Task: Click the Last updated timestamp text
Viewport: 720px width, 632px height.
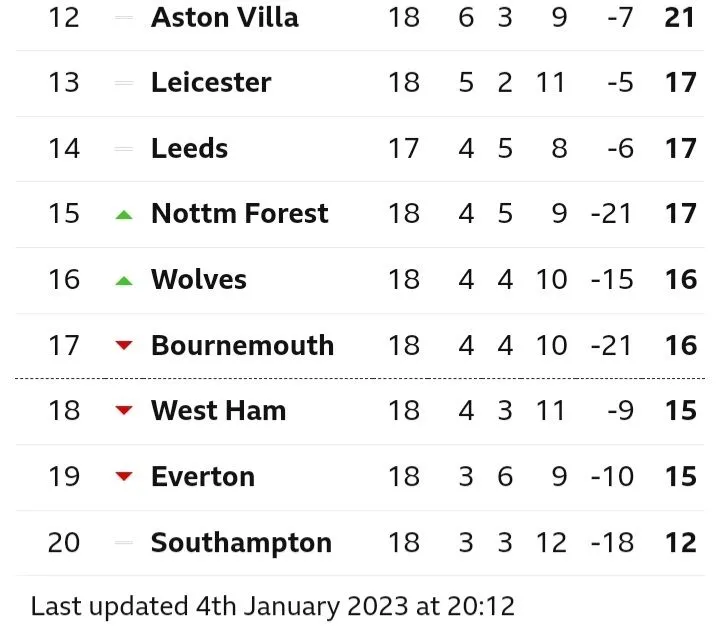Action: point(272,606)
